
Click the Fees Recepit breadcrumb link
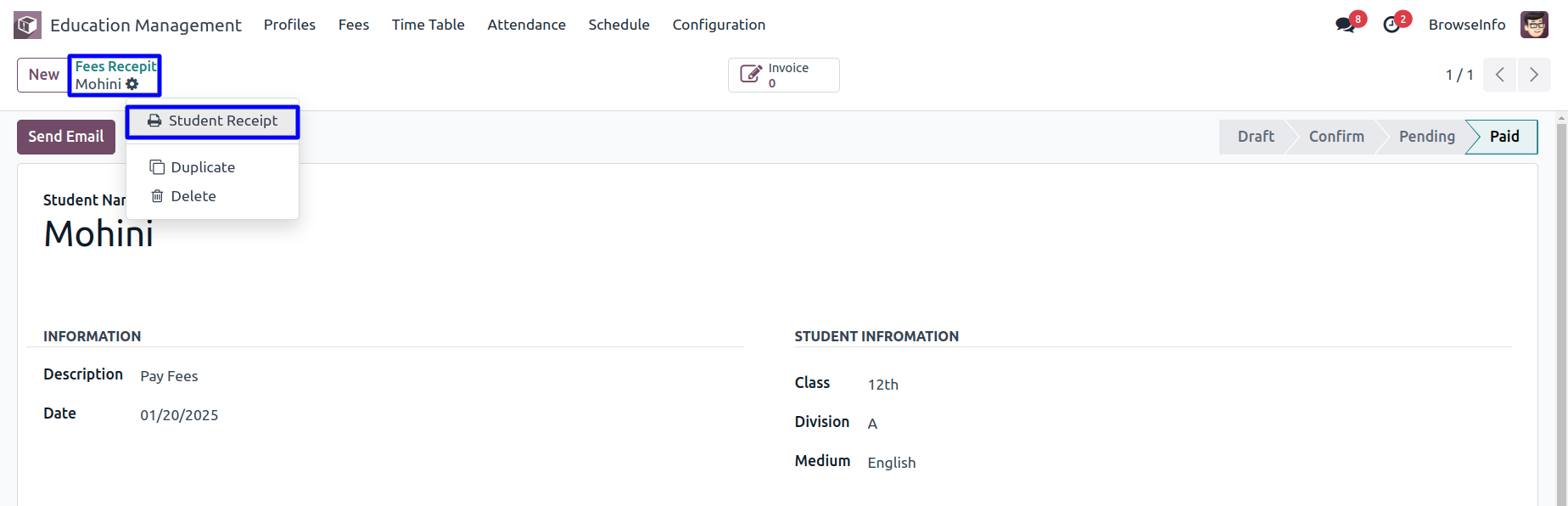[x=116, y=66]
